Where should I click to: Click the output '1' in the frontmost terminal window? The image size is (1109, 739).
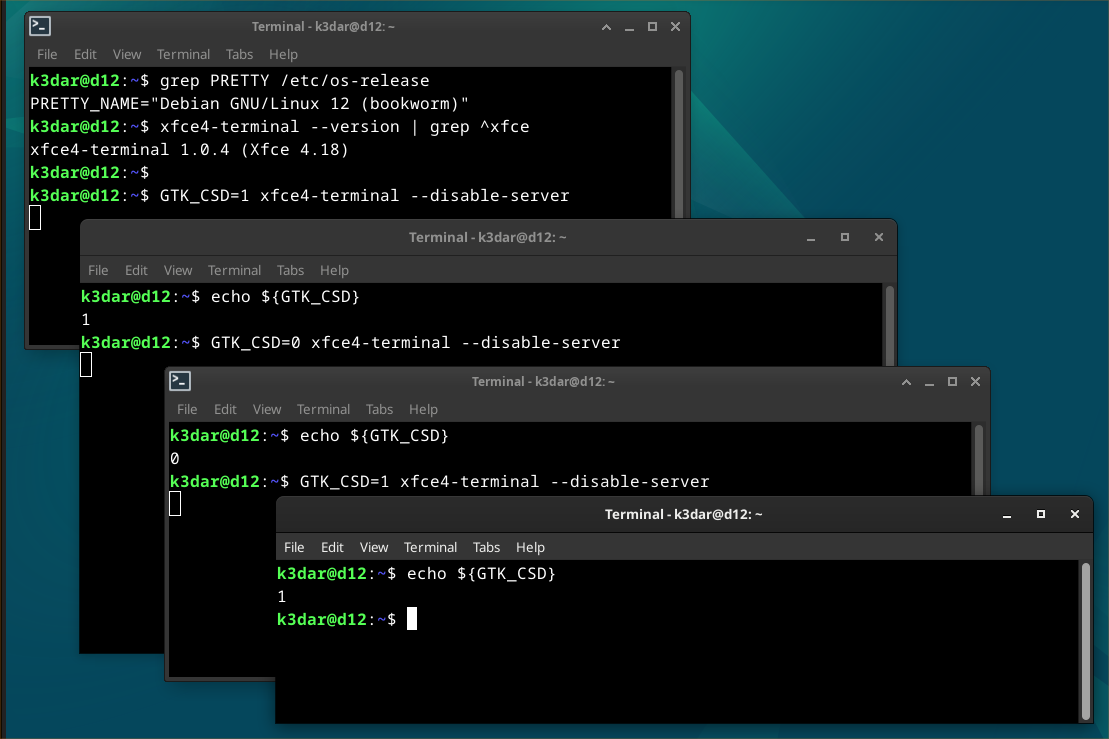[281, 597]
